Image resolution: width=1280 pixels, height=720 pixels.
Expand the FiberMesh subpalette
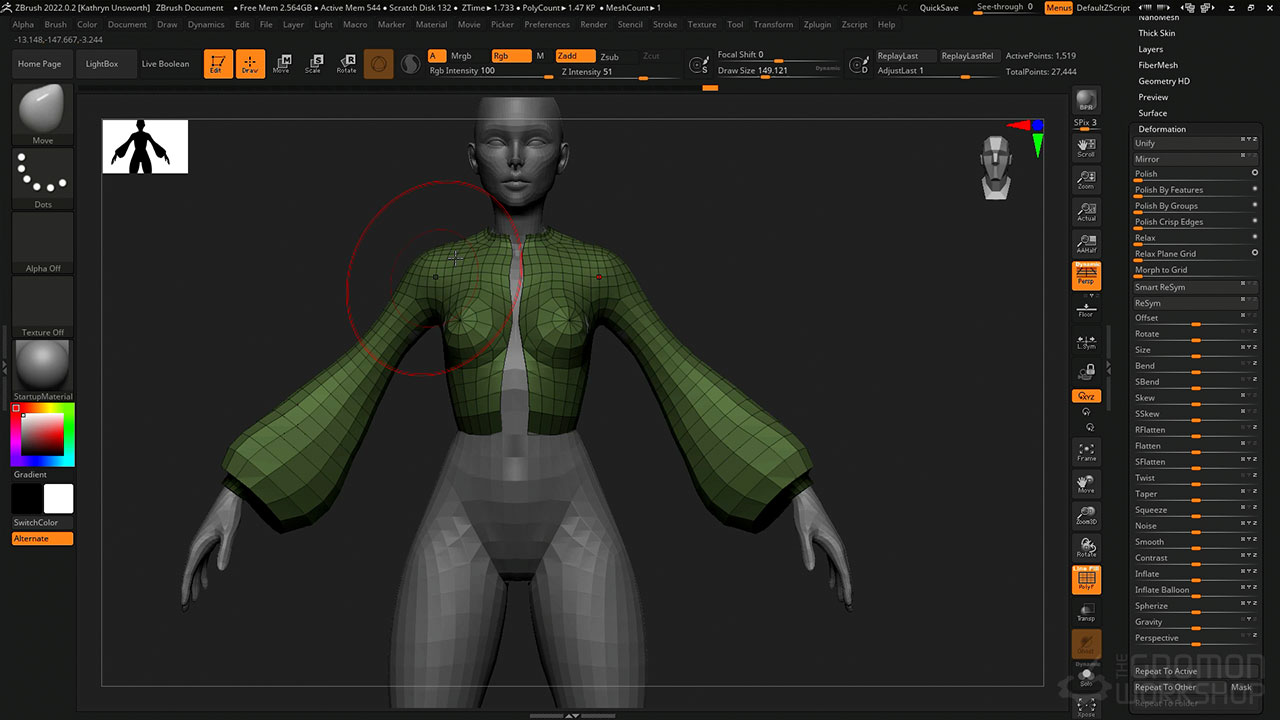(x=1158, y=65)
